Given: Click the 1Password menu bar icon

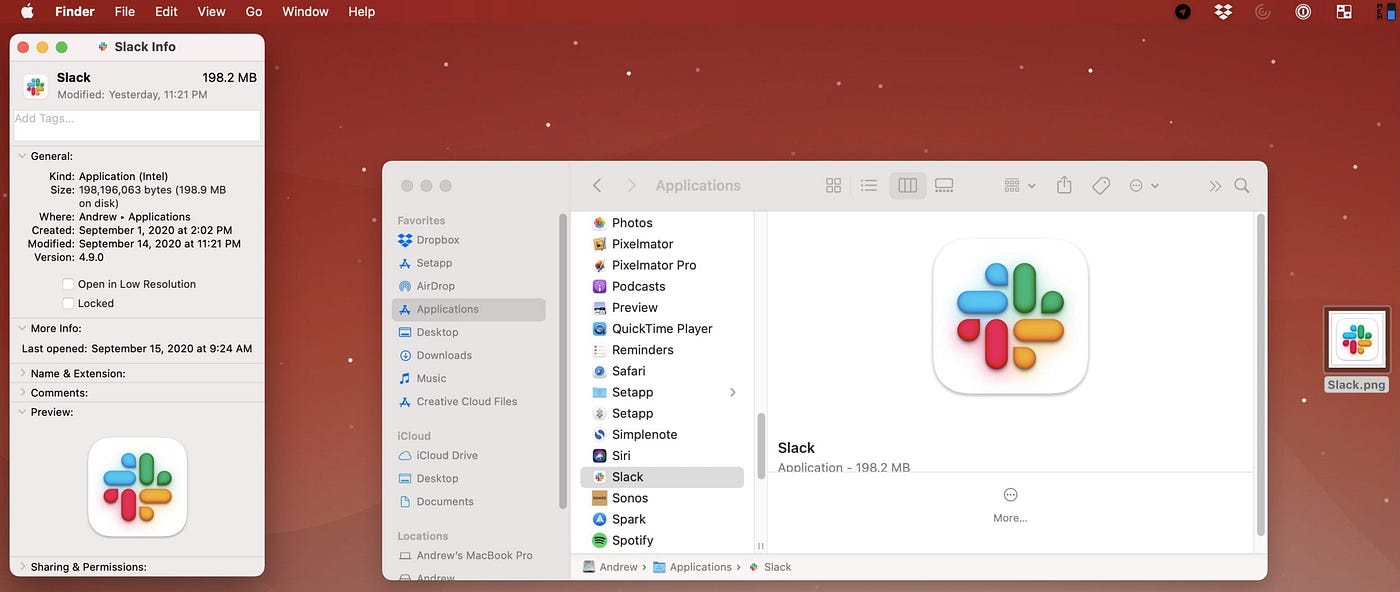Looking at the screenshot, I should [x=1303, y=12].
